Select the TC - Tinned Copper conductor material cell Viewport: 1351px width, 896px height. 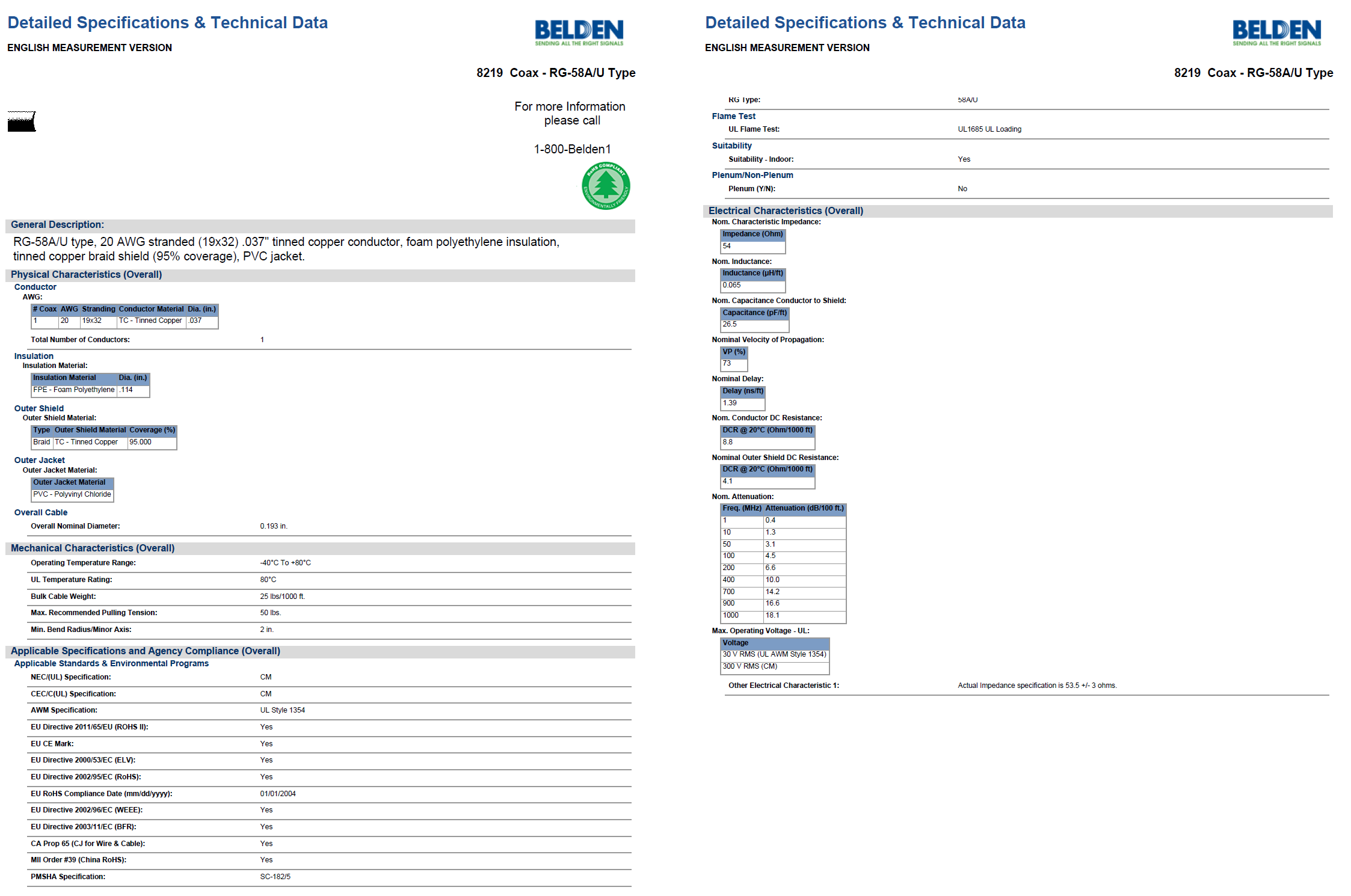click(150, 321)
